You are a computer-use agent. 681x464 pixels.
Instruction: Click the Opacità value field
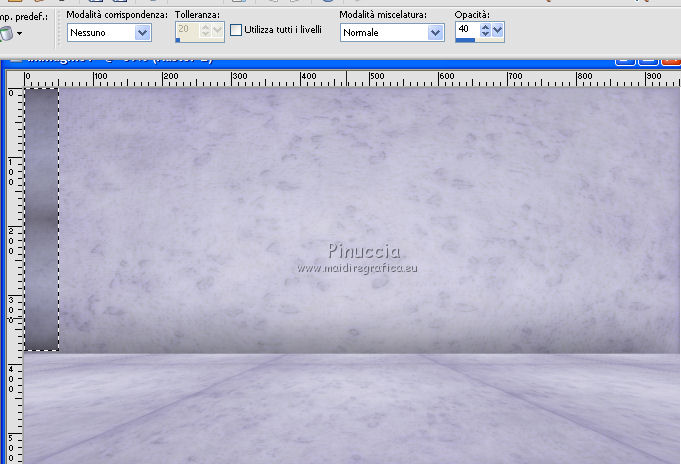coord(465,30)
